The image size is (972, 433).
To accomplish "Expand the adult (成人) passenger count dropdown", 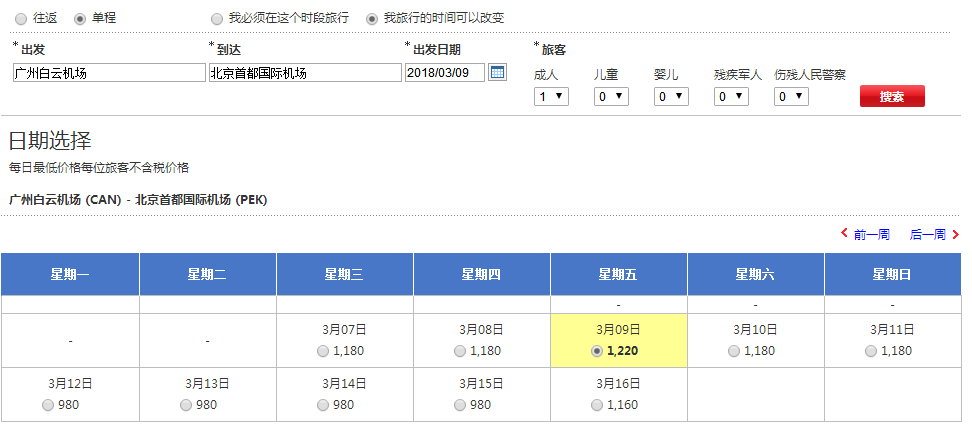I will pos(551,96).
